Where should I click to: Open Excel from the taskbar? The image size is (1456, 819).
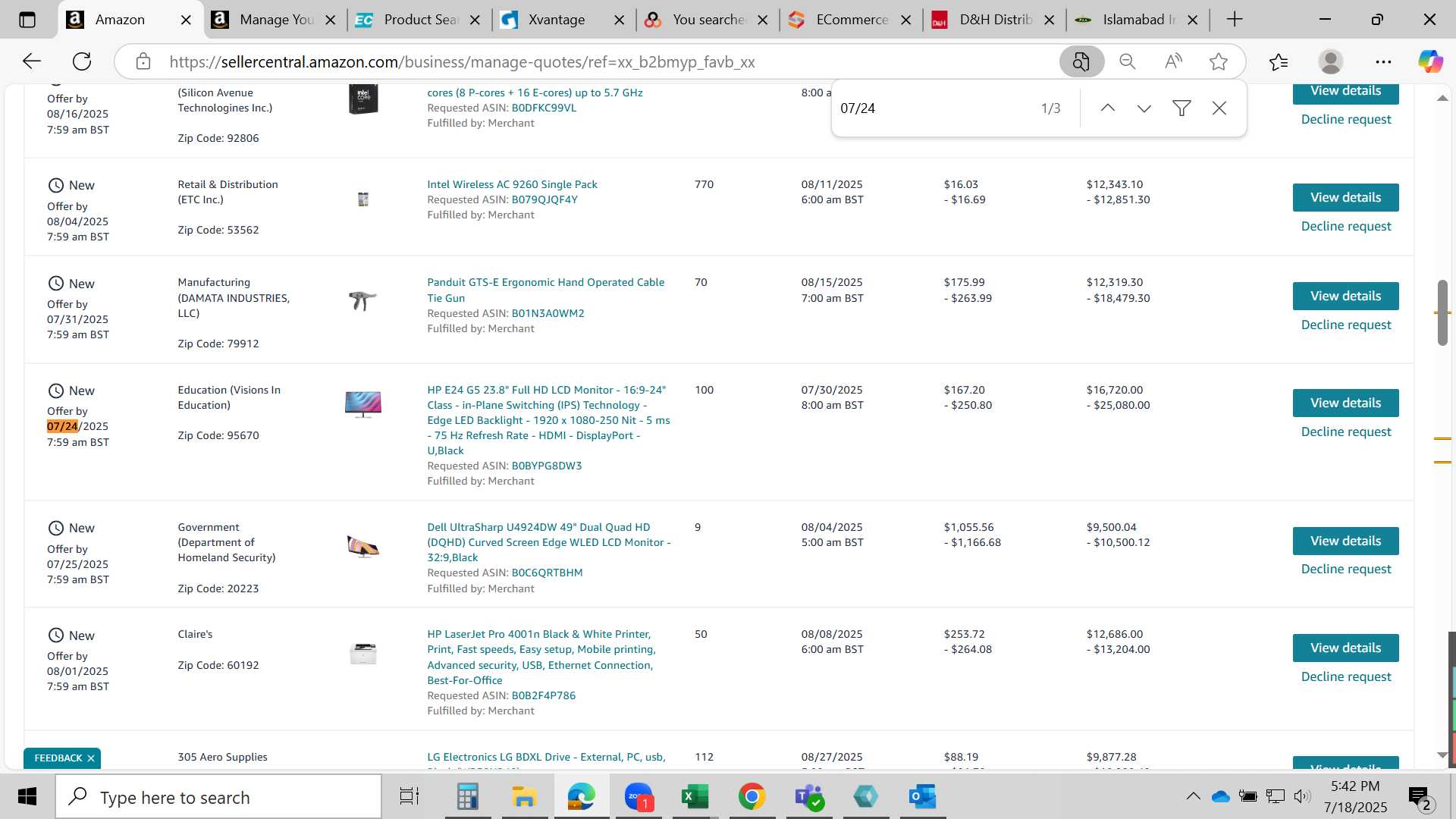tap(695, 797)
